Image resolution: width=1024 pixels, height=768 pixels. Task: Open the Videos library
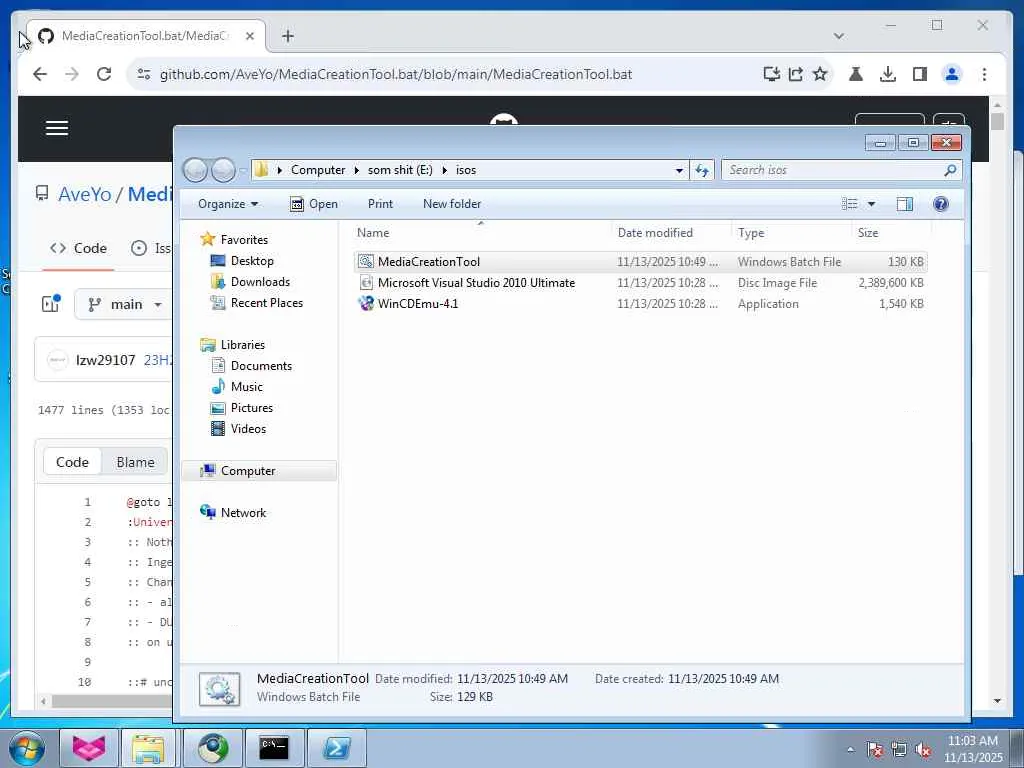point(238,428)
